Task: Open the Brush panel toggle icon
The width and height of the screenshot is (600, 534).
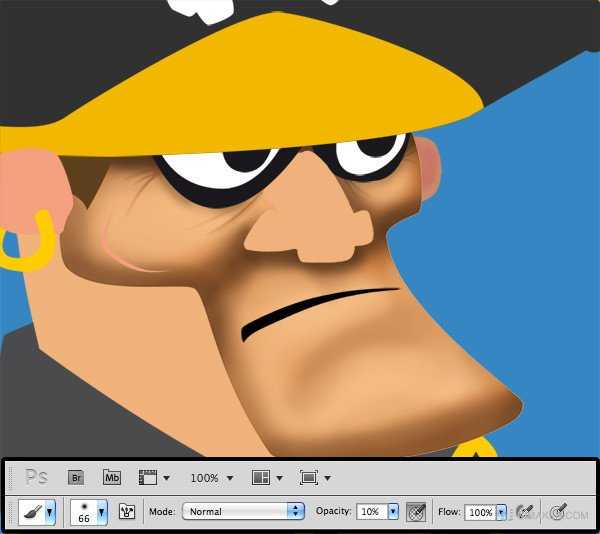Action: [127, 512]
